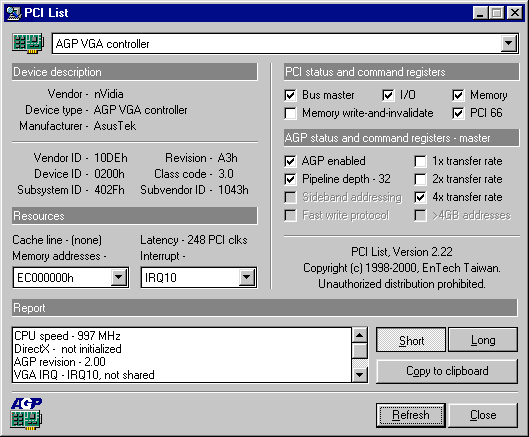Viewport: 529px width, 437px height.
Task: Click the report list scroll up arrow
Action: pyautogui.click(x=360, y=335)
